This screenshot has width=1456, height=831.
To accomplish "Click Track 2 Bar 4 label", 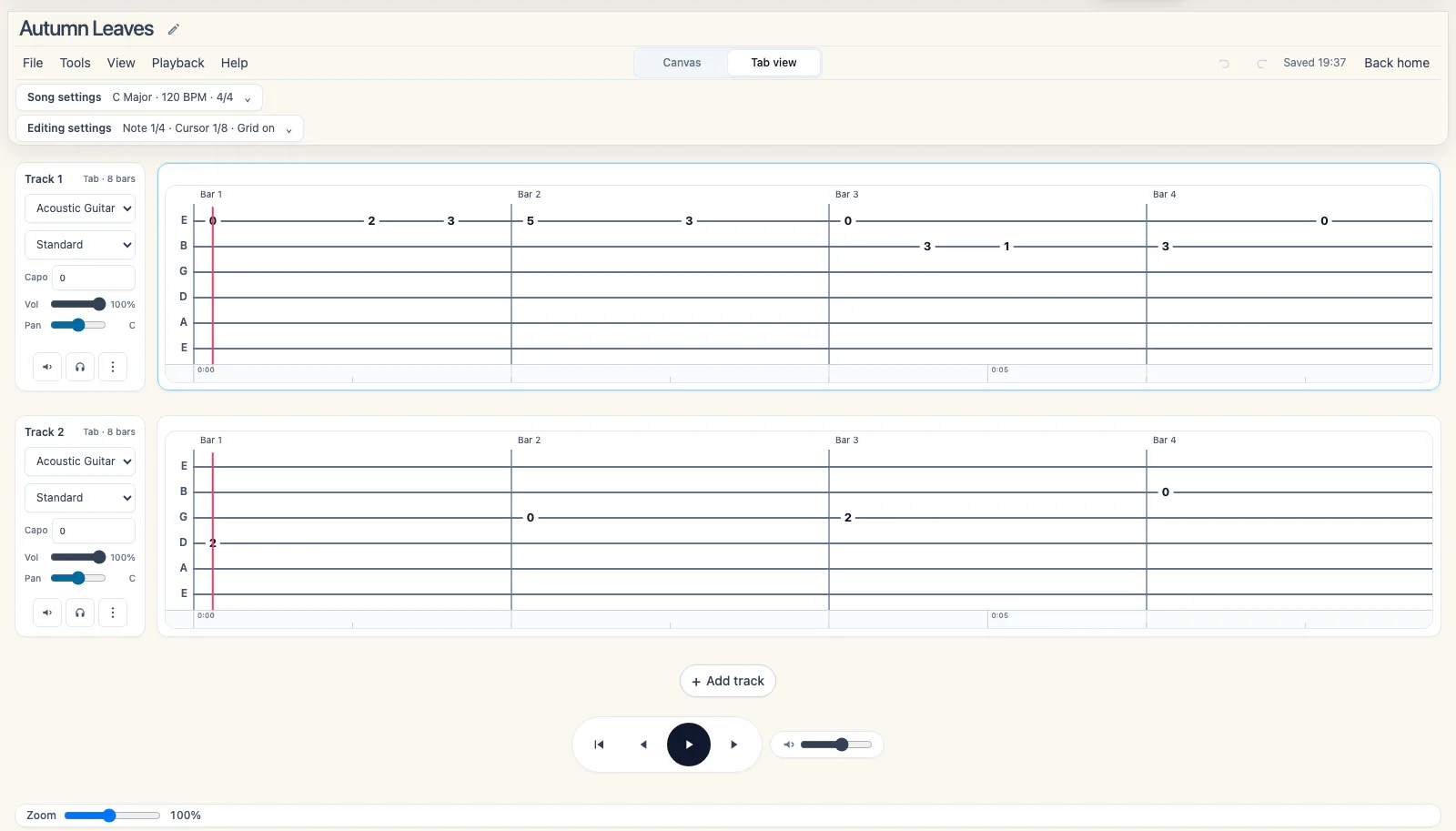I will (x=1165, y=441).
